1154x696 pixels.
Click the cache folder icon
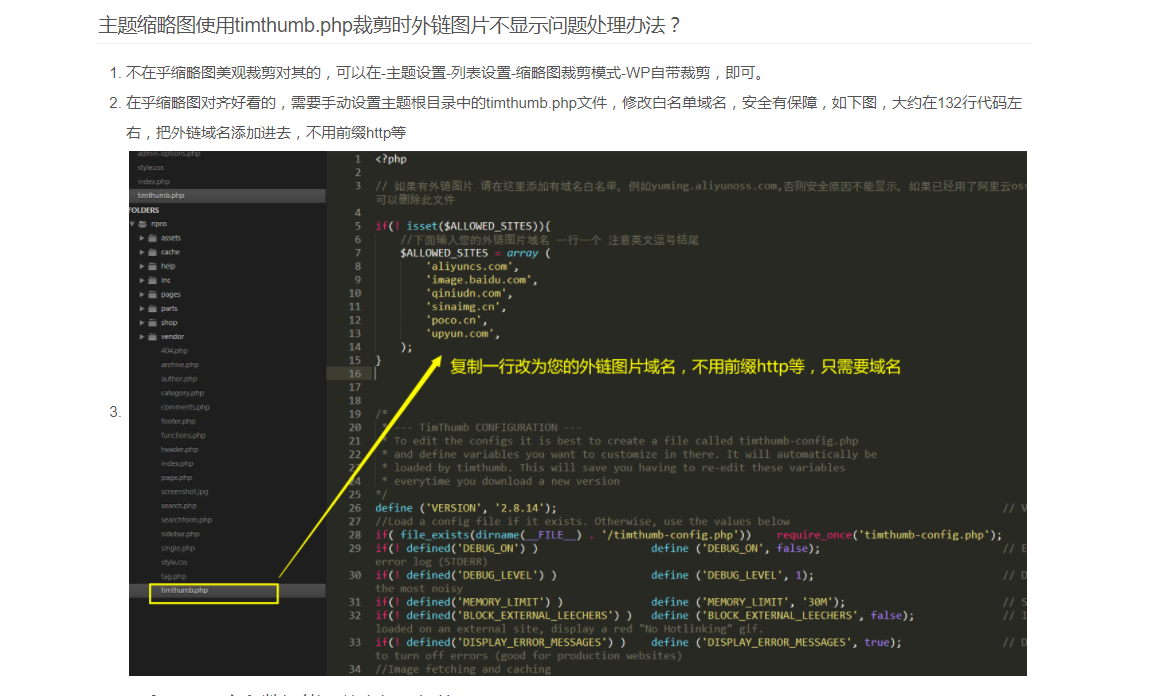pos(151,252)
